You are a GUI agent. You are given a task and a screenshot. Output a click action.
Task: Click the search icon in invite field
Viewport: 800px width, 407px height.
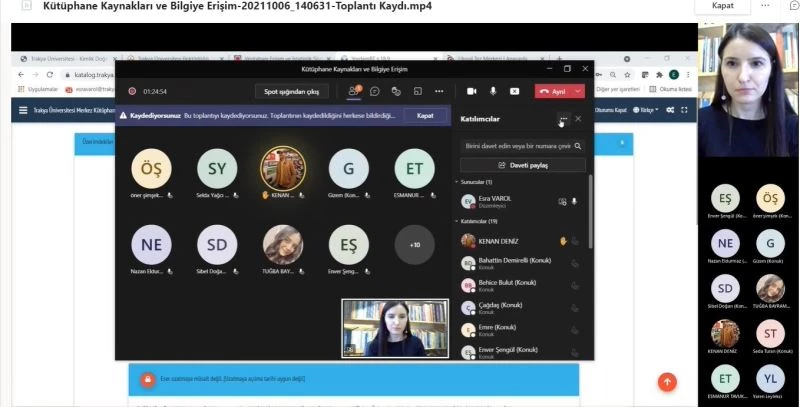[577, 146]
